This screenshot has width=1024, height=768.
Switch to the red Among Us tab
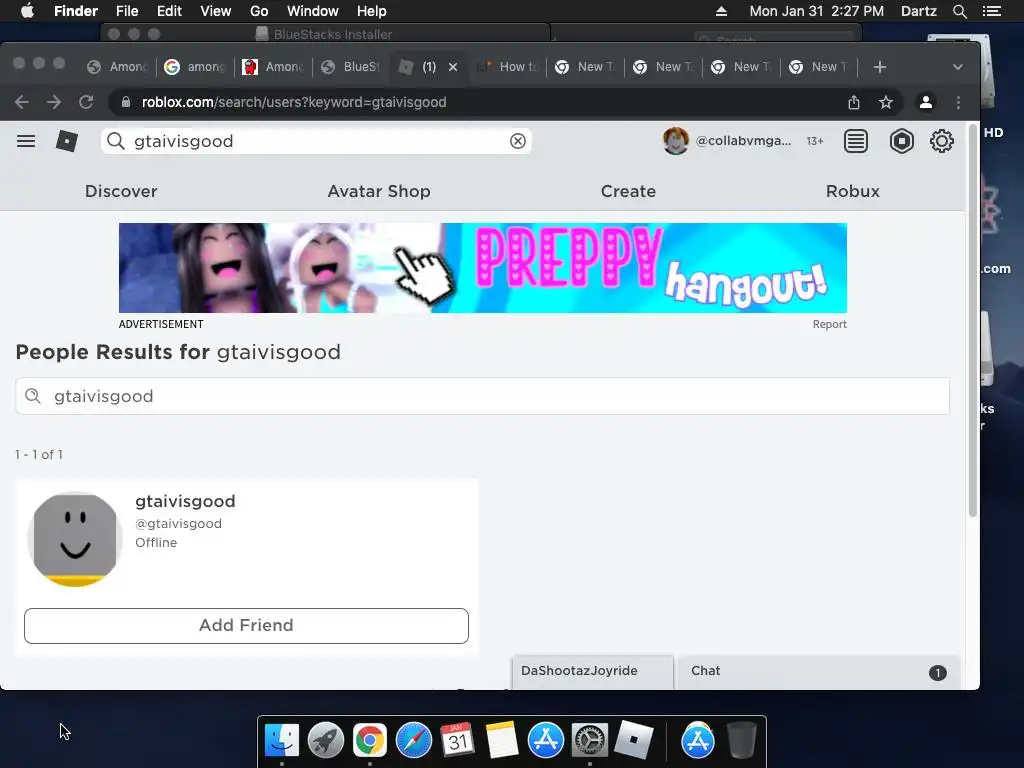pyautogui.click(x=272, y=67)
